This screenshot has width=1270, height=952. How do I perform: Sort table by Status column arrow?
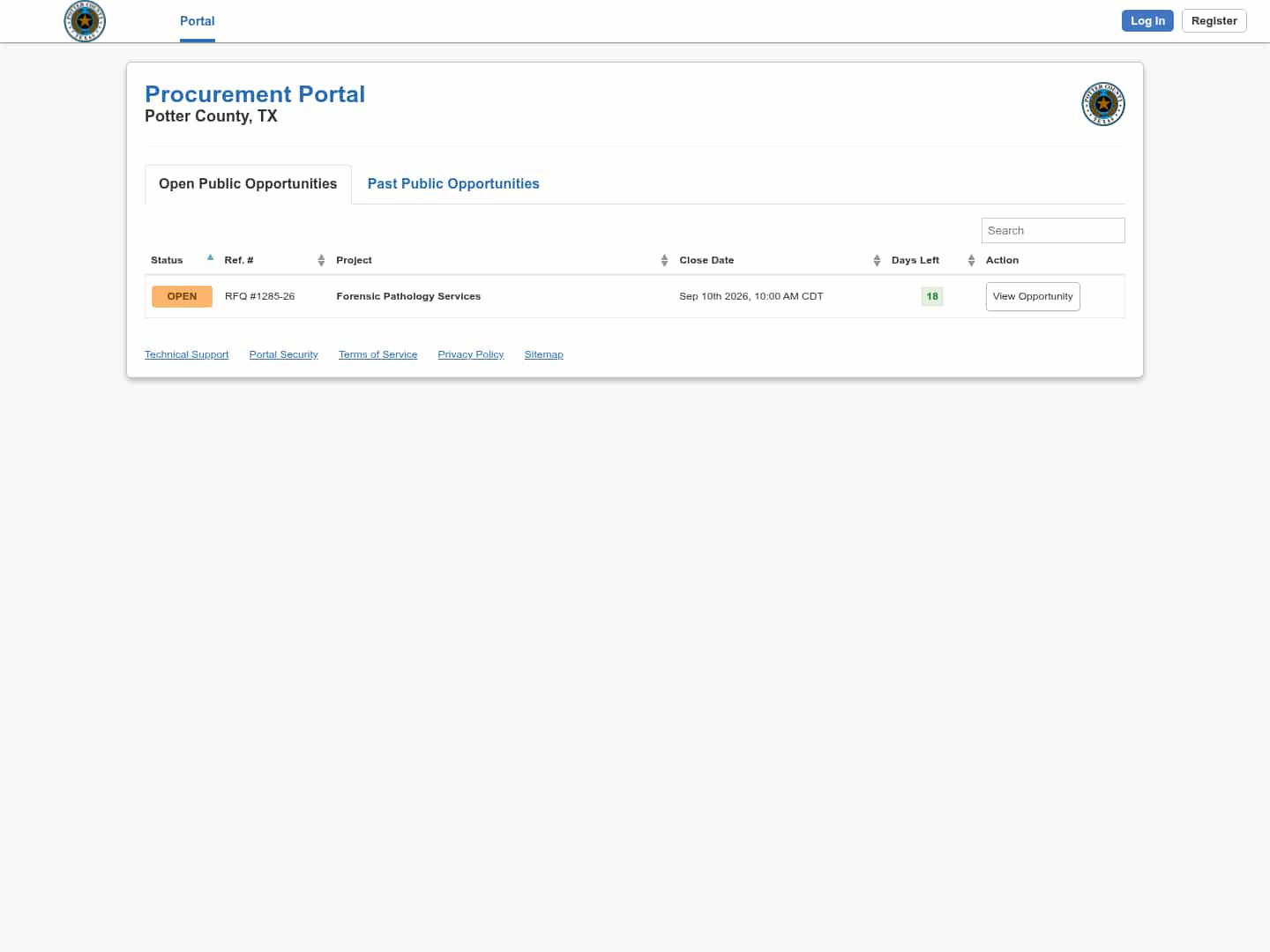[x=210, y=258]
